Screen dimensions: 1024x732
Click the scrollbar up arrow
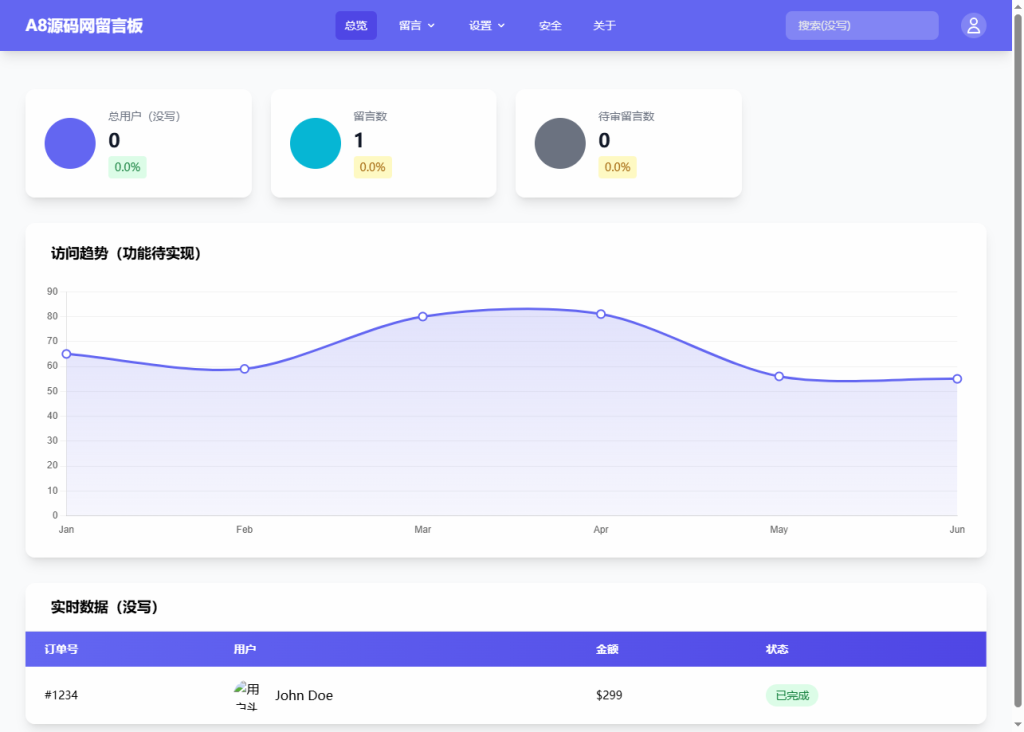pyautogui.click(x=1017, y=6)
